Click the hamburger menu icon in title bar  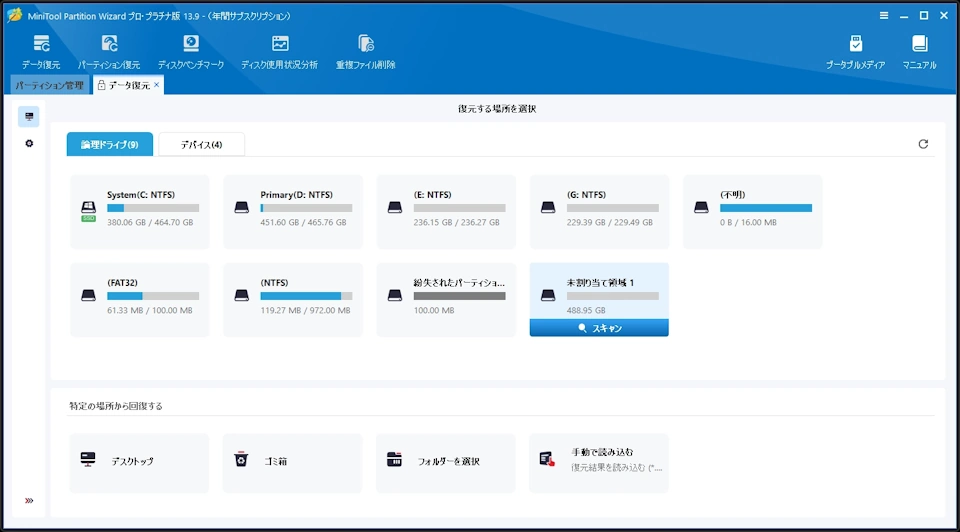click(x=883, y=16)
